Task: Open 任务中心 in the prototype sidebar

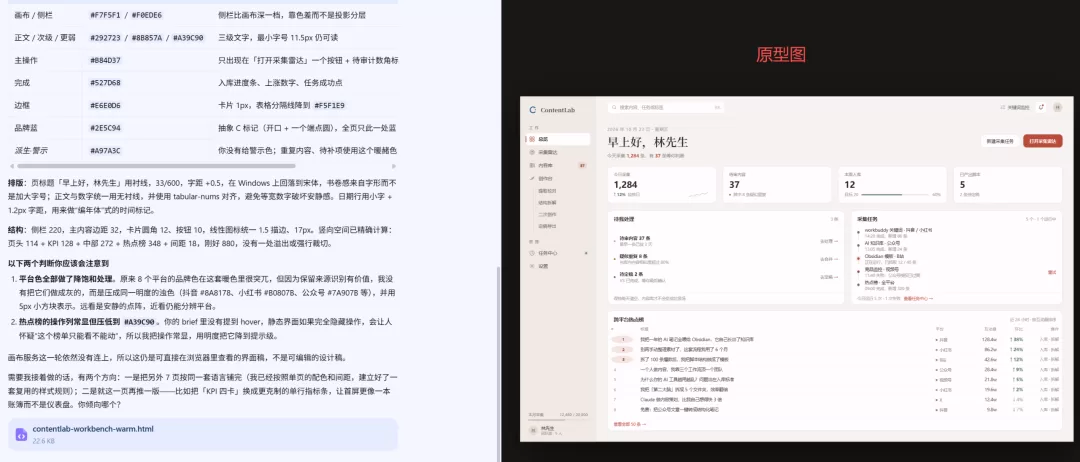Action: [x=559, y=253]
